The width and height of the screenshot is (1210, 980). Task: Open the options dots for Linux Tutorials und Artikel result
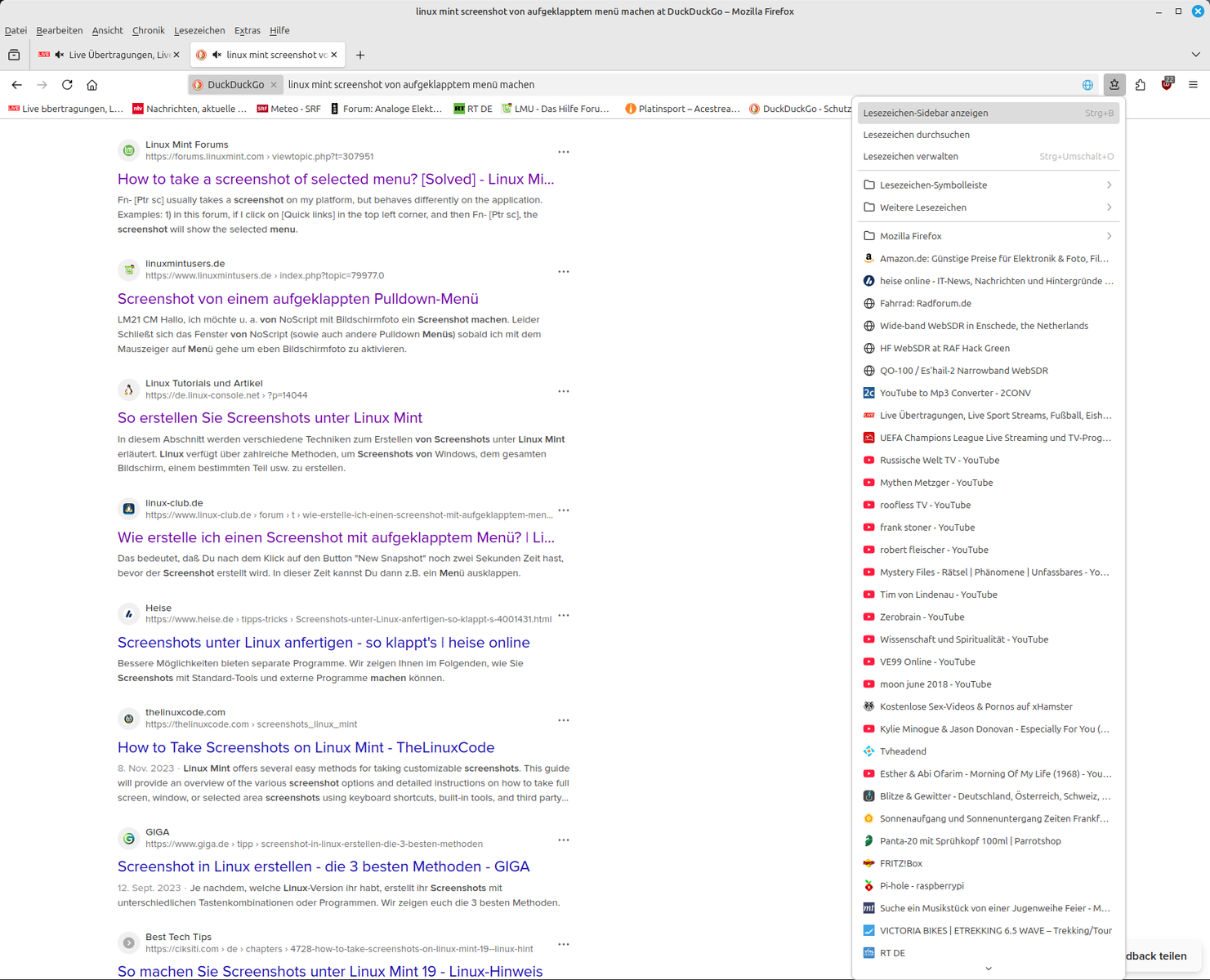[x=564, y=391]
